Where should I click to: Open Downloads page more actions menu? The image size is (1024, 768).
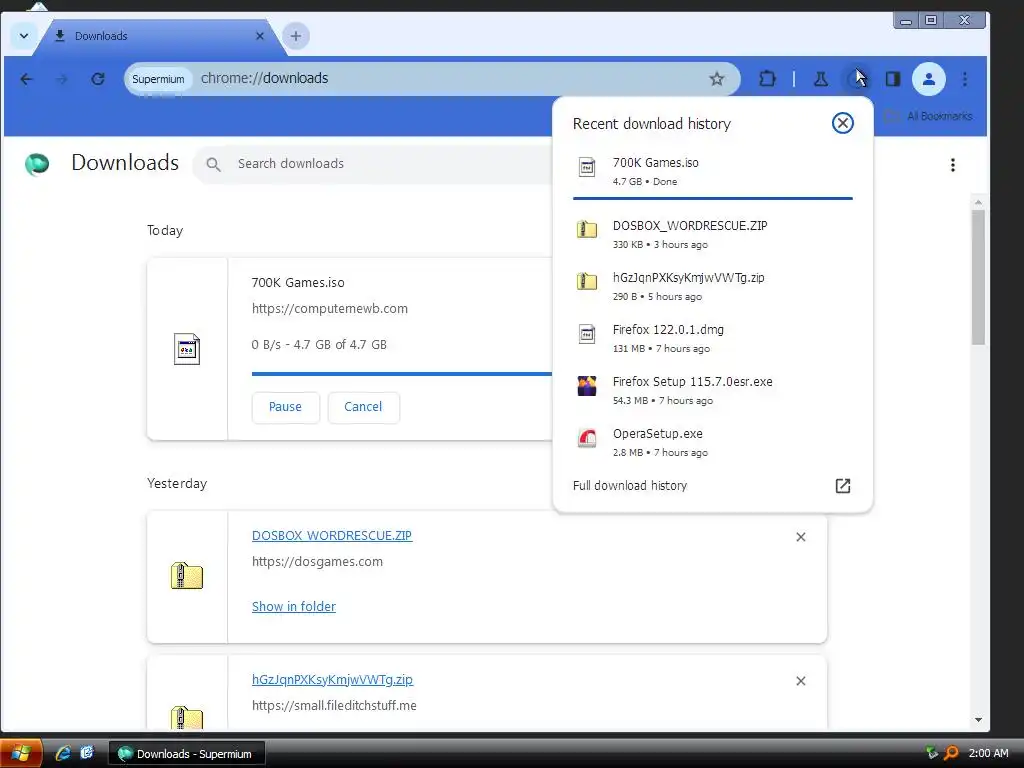pos(953,165)
